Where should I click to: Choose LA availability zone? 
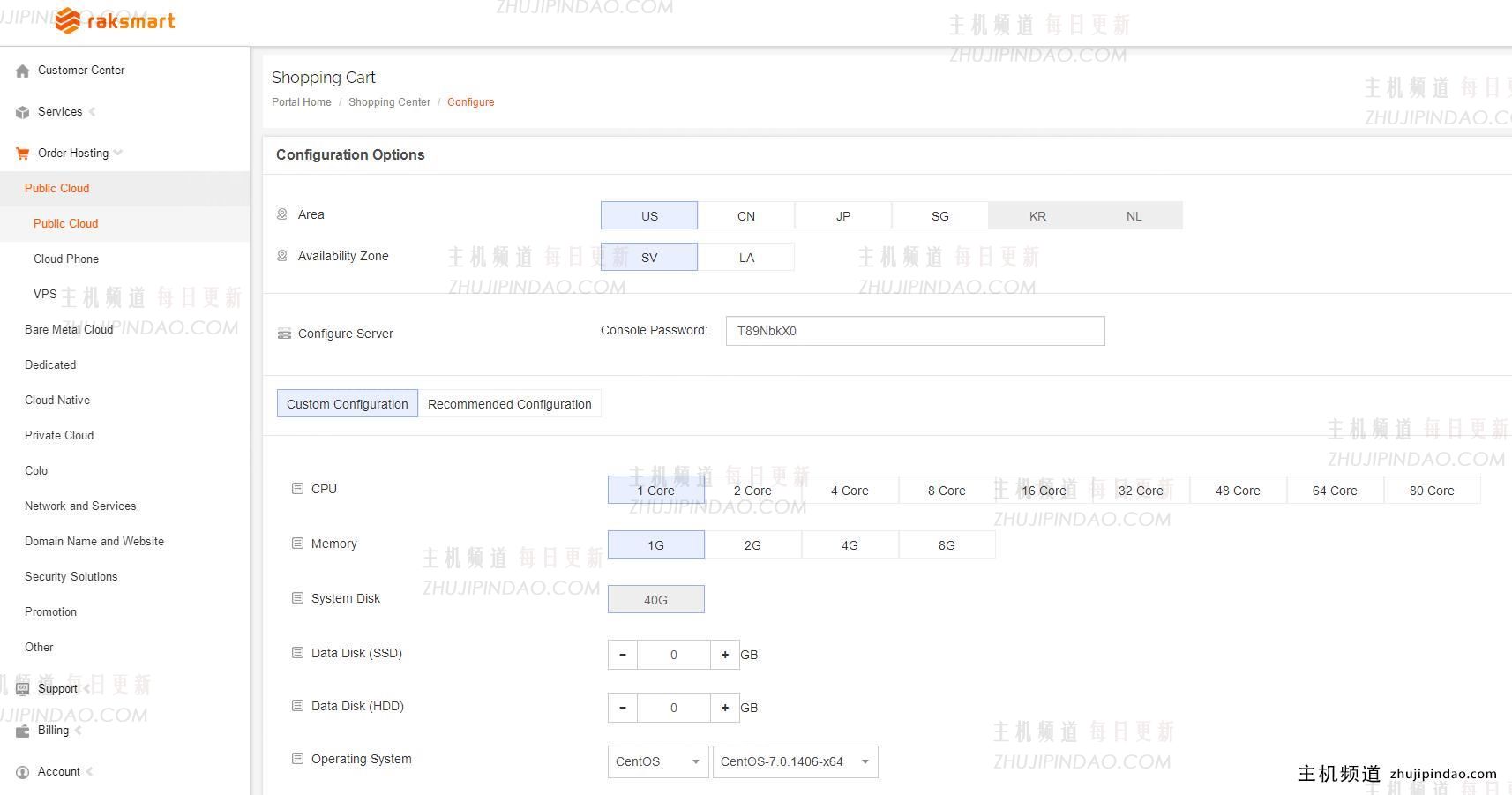(746, 258)
